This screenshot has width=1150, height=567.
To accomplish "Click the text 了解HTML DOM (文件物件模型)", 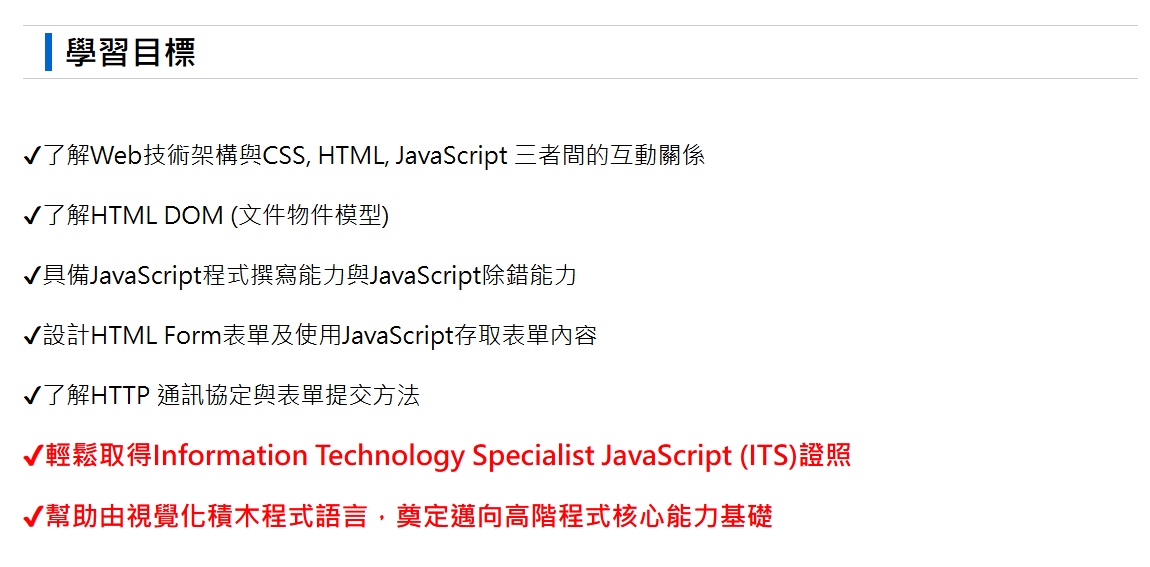I will point(216,216).
